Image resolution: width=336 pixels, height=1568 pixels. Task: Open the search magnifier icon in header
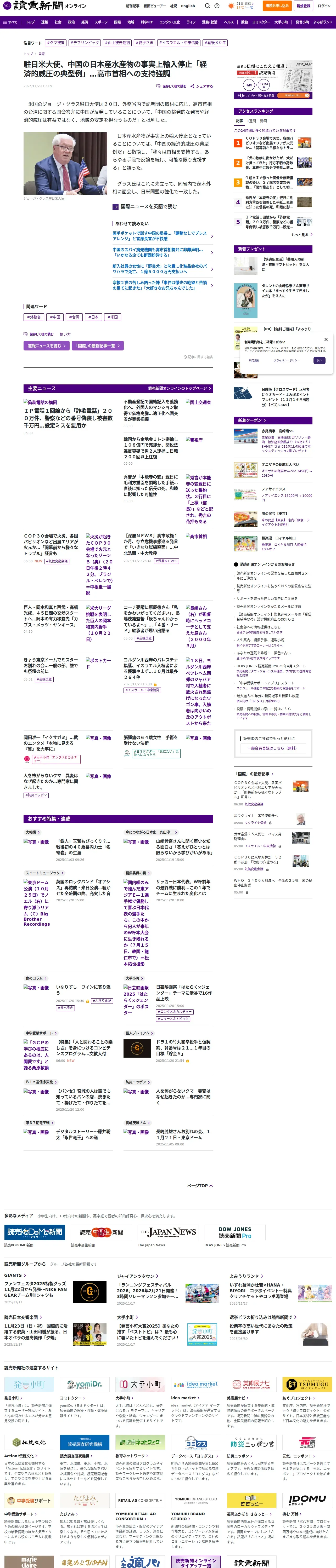[207, 5]
